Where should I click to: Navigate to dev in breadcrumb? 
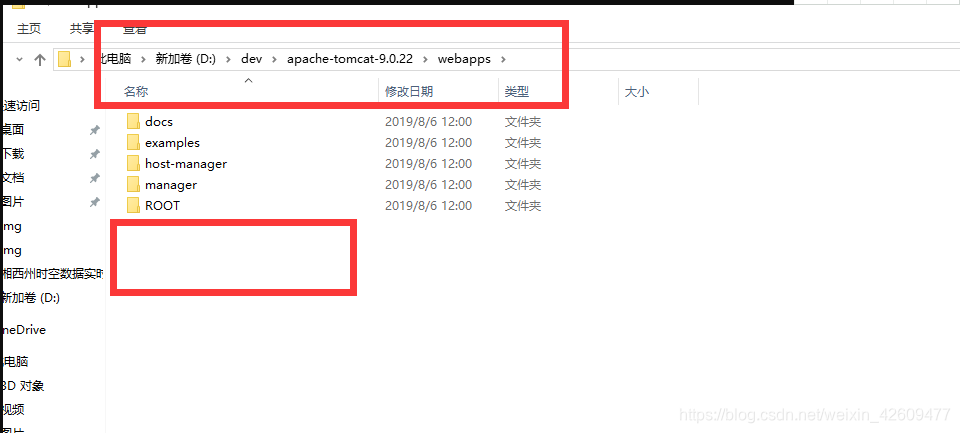[x=252, y=59]
